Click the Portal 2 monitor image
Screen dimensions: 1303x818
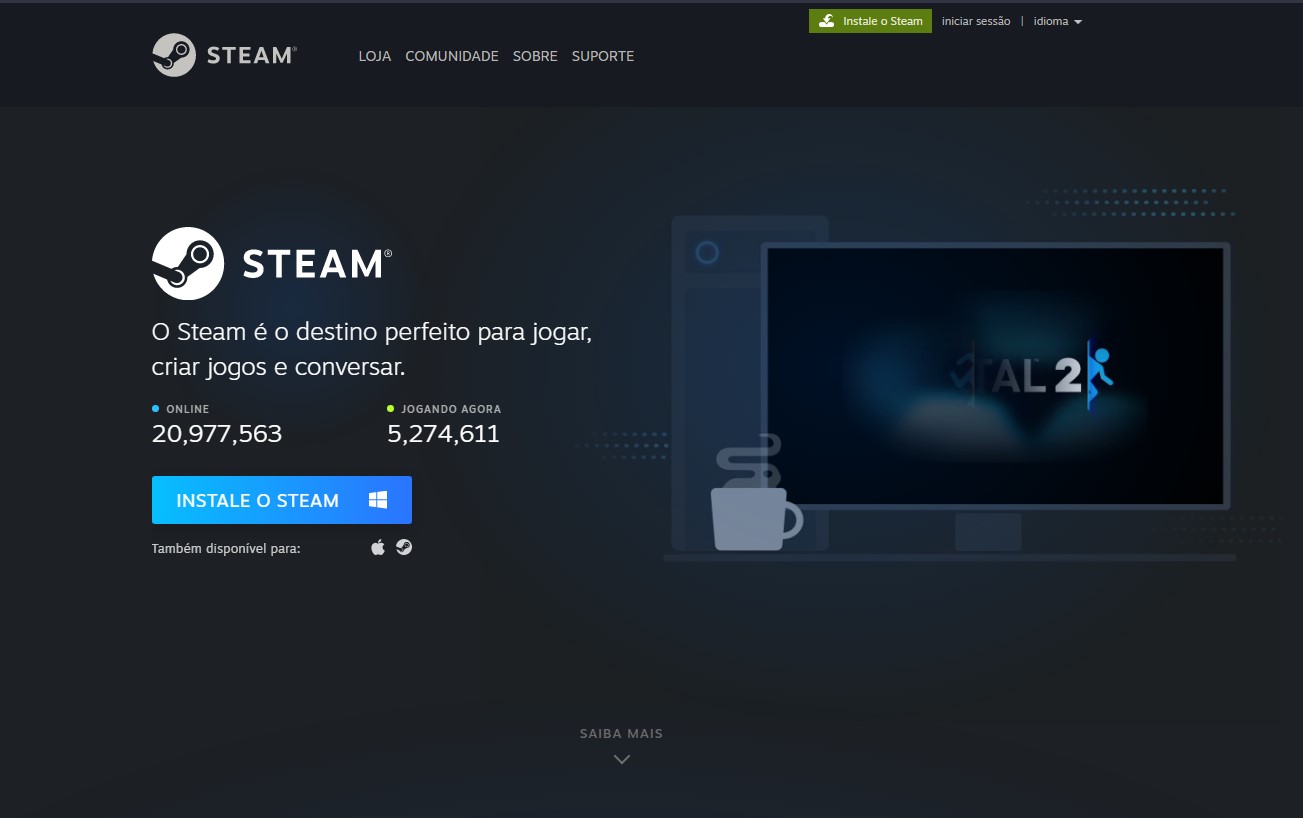(995, 375)
